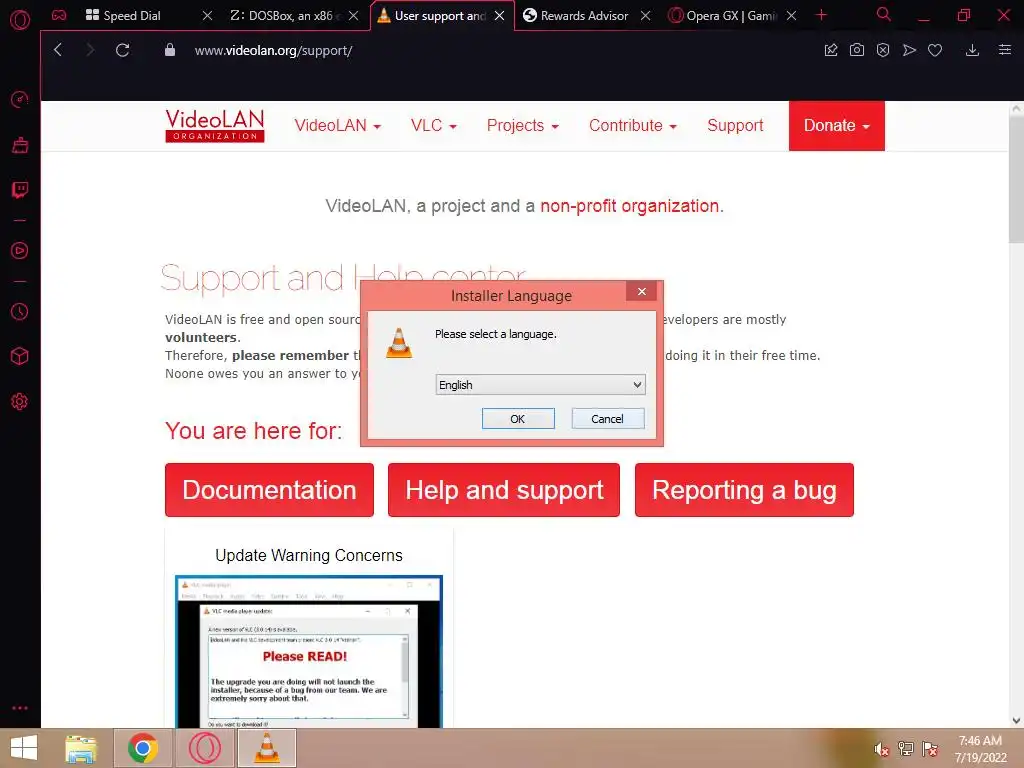The height and width of the screenshot is (768, 1024).
Task: Go forward to the next page
Action: tap(90, 50)
